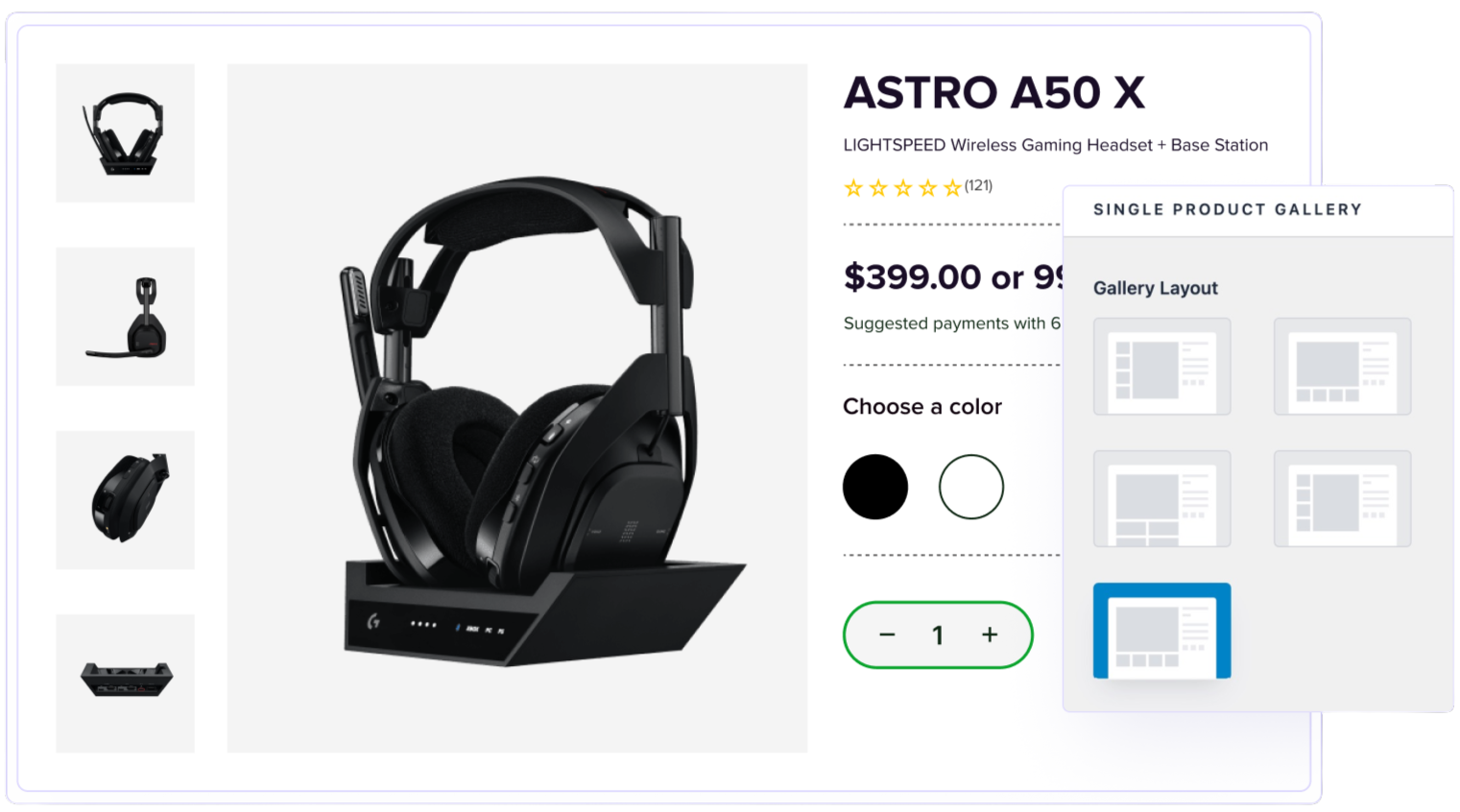The width and height of the screenshot is (1460, 812).
Task: Choose layout with bottom thumbnail row, top right
Action: [1342, 367]
